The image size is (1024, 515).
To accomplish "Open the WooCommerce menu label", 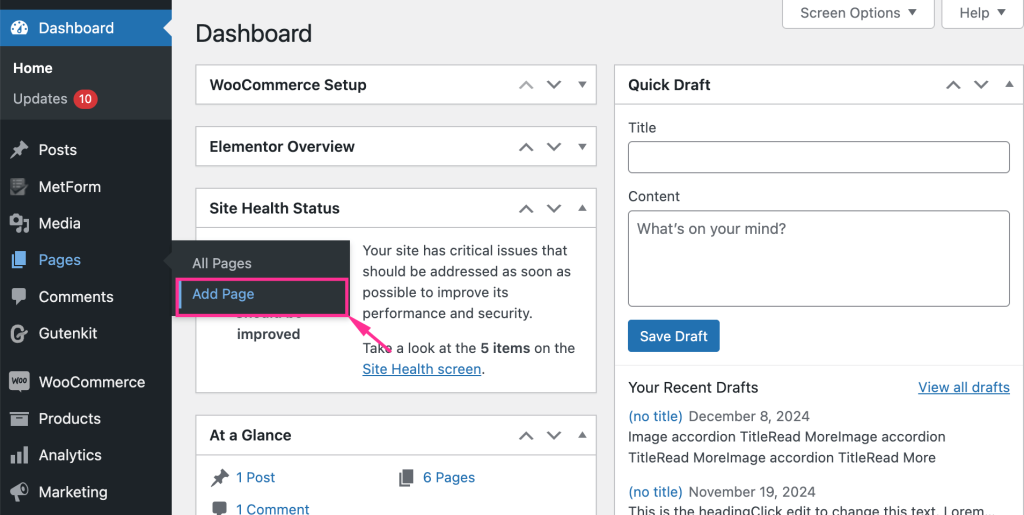I will [91, 382].
